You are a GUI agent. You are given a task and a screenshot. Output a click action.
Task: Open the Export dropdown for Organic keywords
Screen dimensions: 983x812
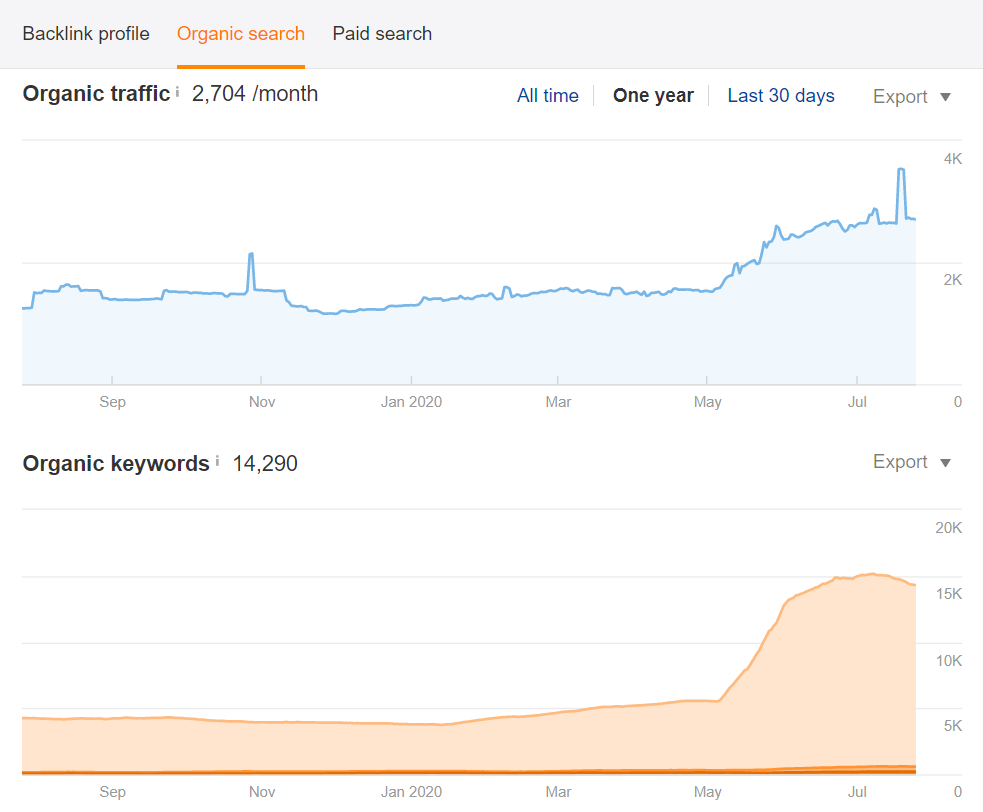[912, 462]
